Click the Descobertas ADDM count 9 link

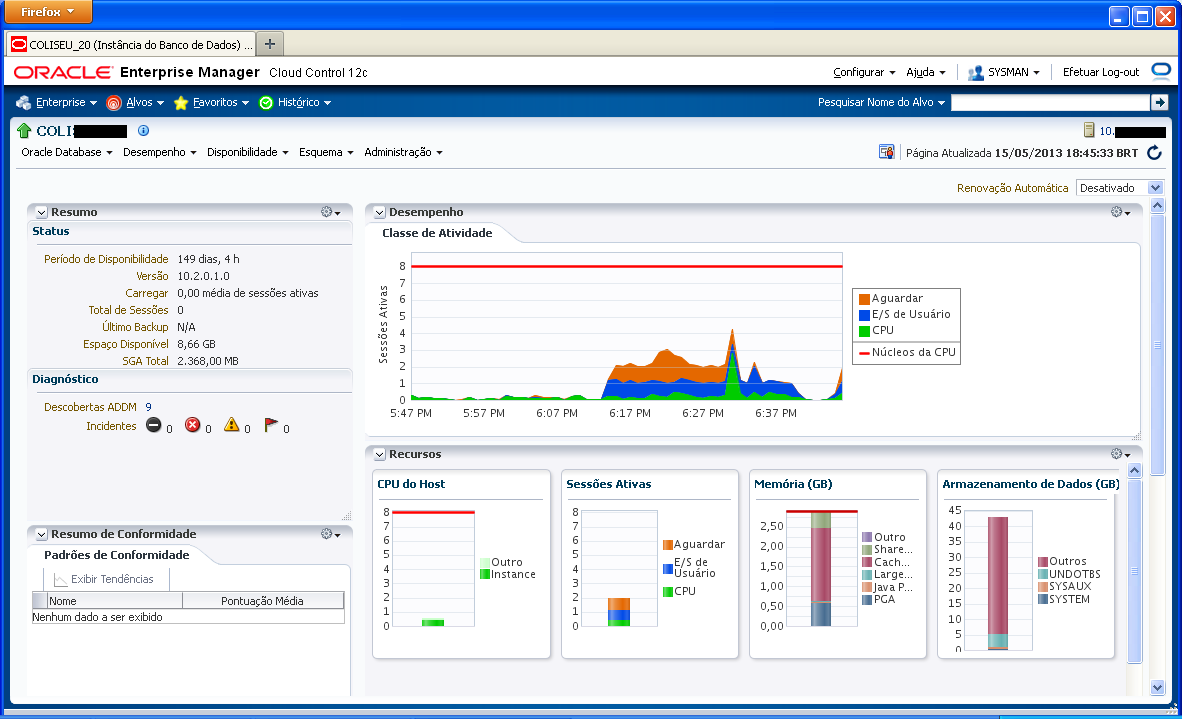click(149, 407)
